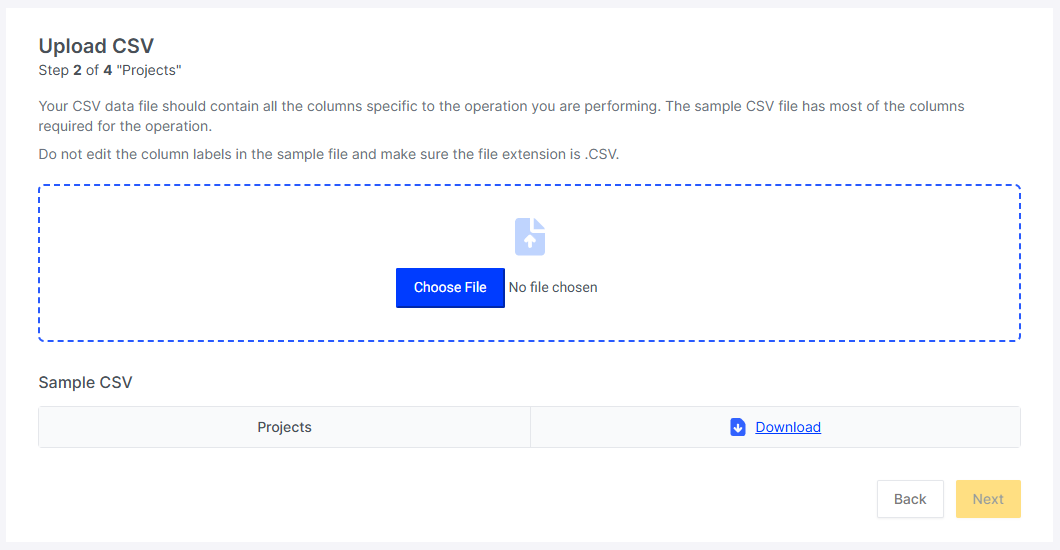The width and height of the screenshot is (1060, 550).
Task: Click the paragraph about required CSV columns
Action: coord(501,116)
